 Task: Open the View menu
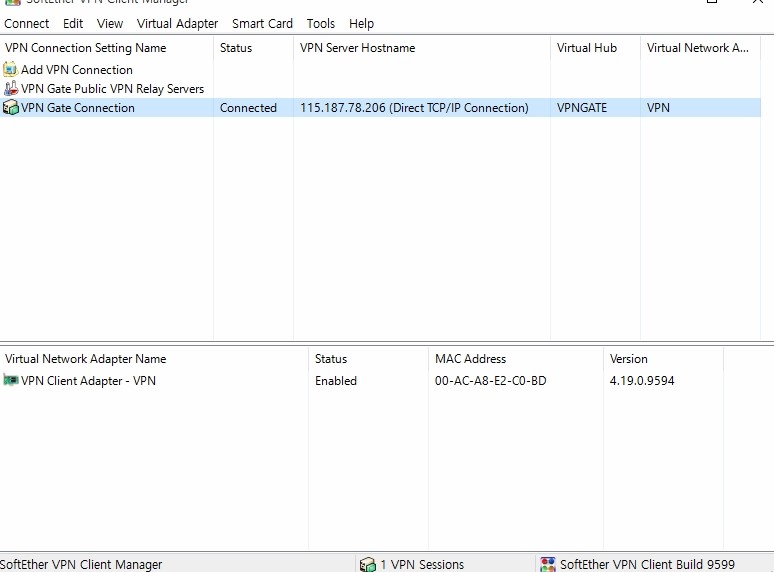click(110, 24)
